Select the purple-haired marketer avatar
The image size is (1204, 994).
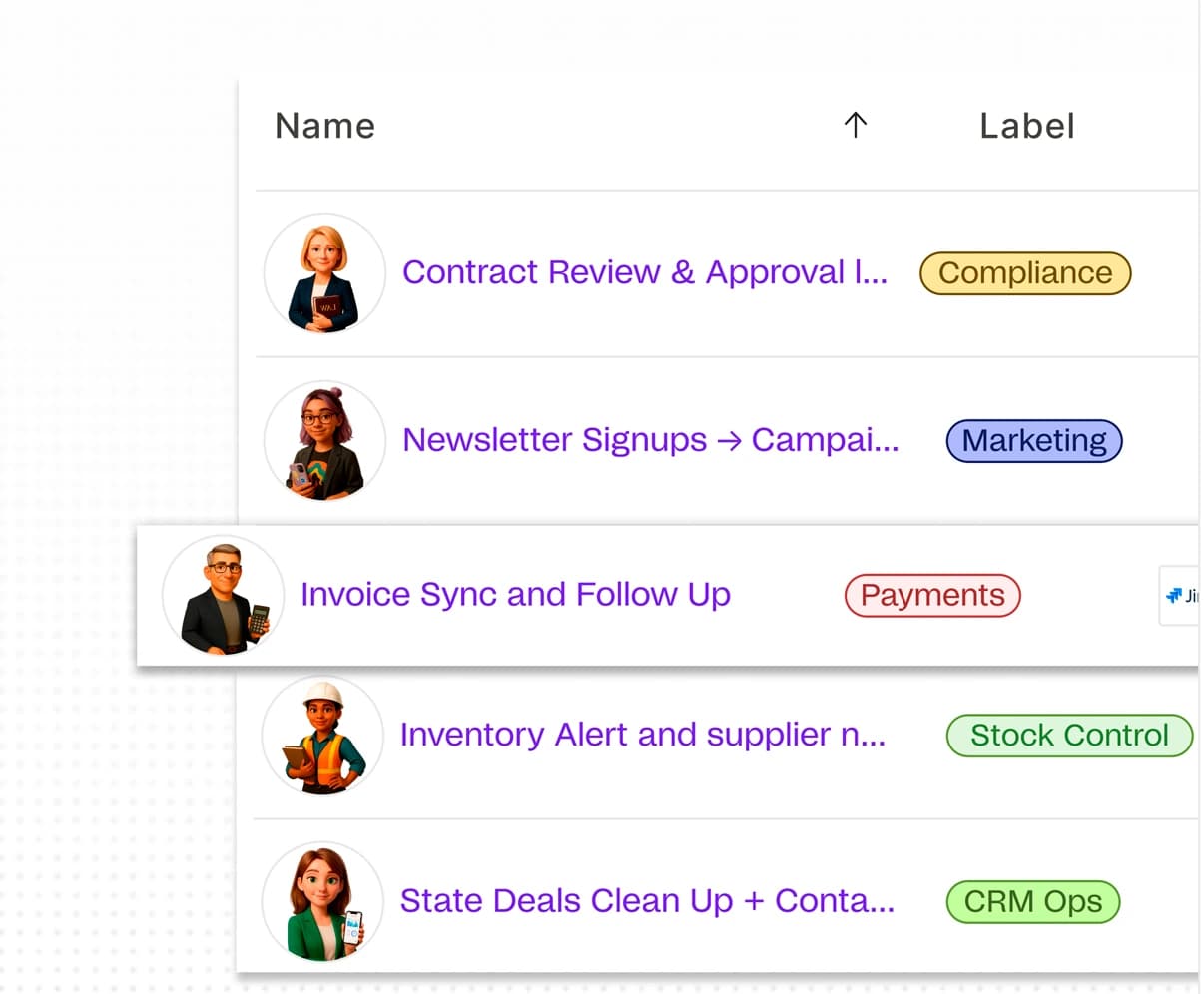point(324,441)
